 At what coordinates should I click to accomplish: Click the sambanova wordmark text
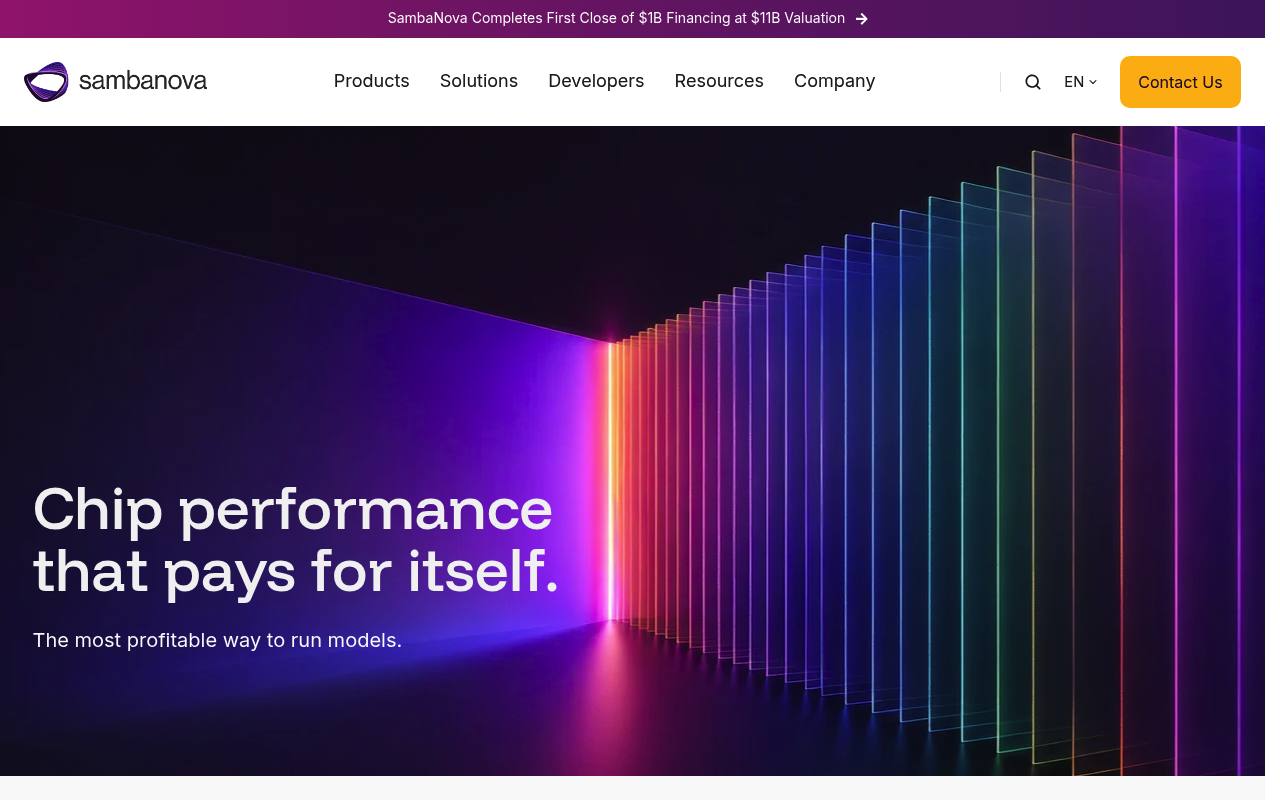(x=143, y=81)
